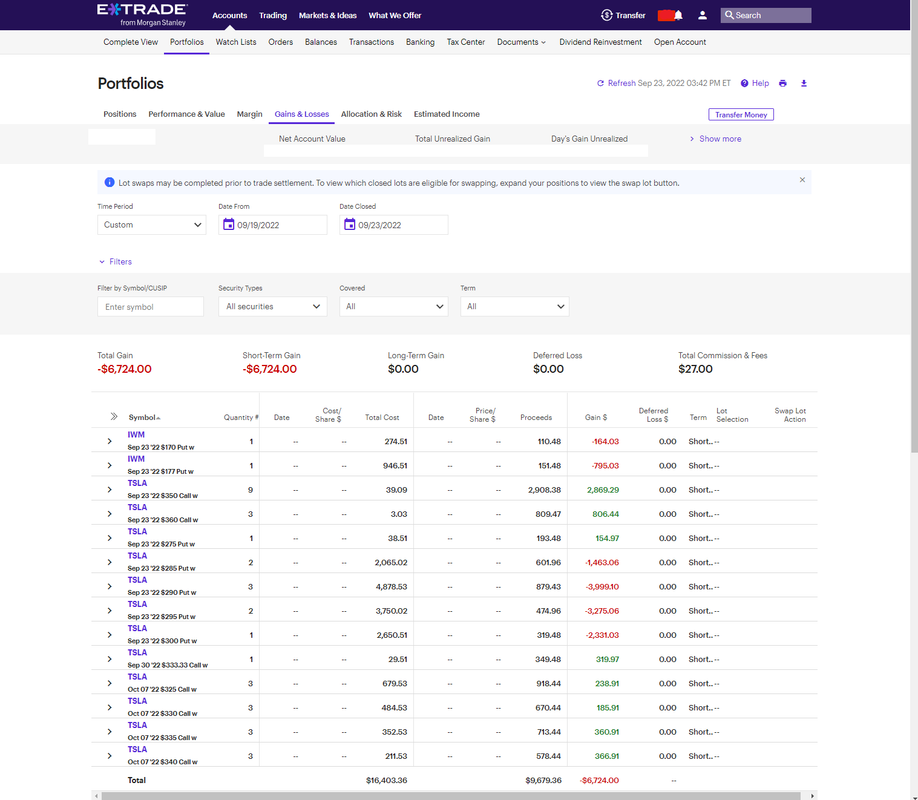Viewport: 918px width, 800px height.
Task: Click the download icon
Action: click(804, 83)
